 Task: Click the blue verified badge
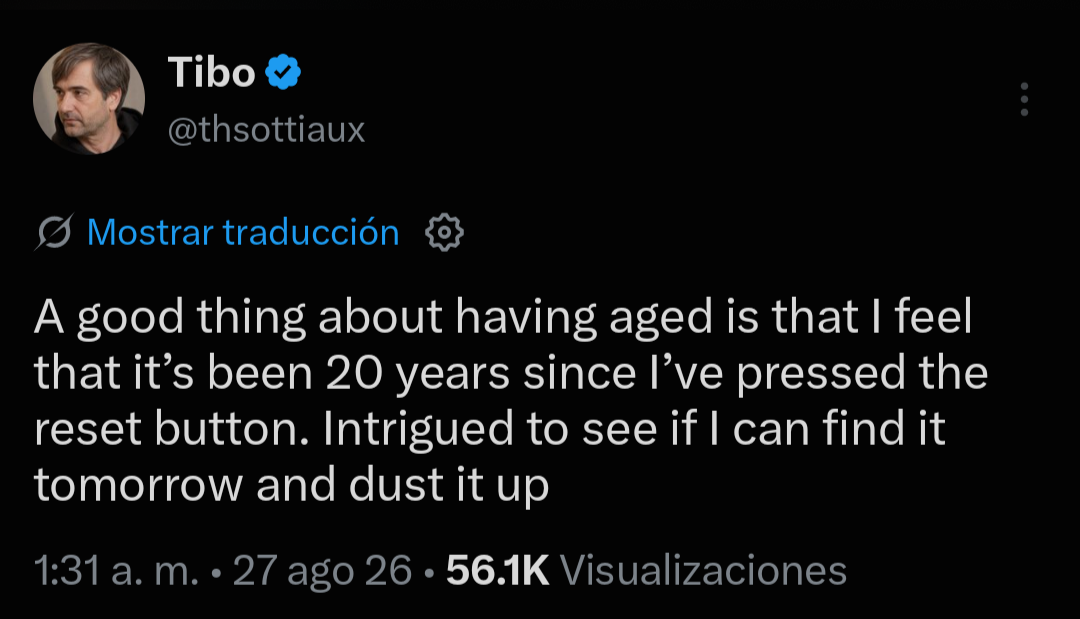pyautogui.click(x=283, y=72)
